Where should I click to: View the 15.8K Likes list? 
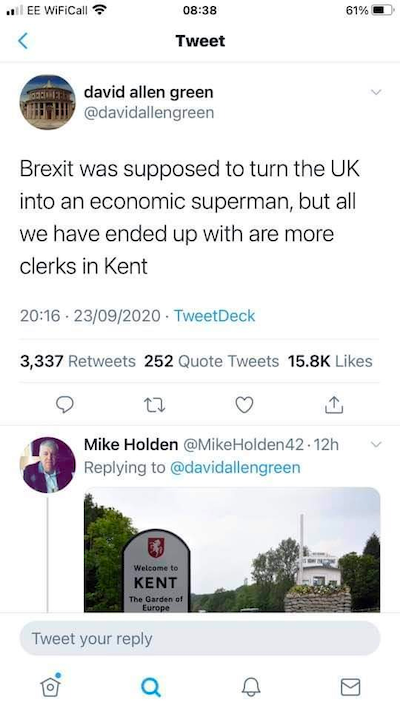pyautogui.click(x=330, y=361)
